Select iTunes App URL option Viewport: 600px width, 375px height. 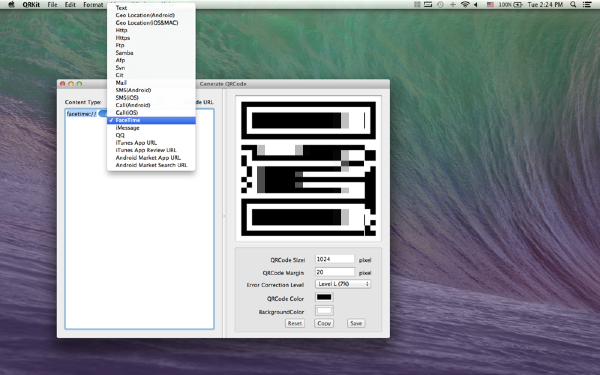click(151, 142)
